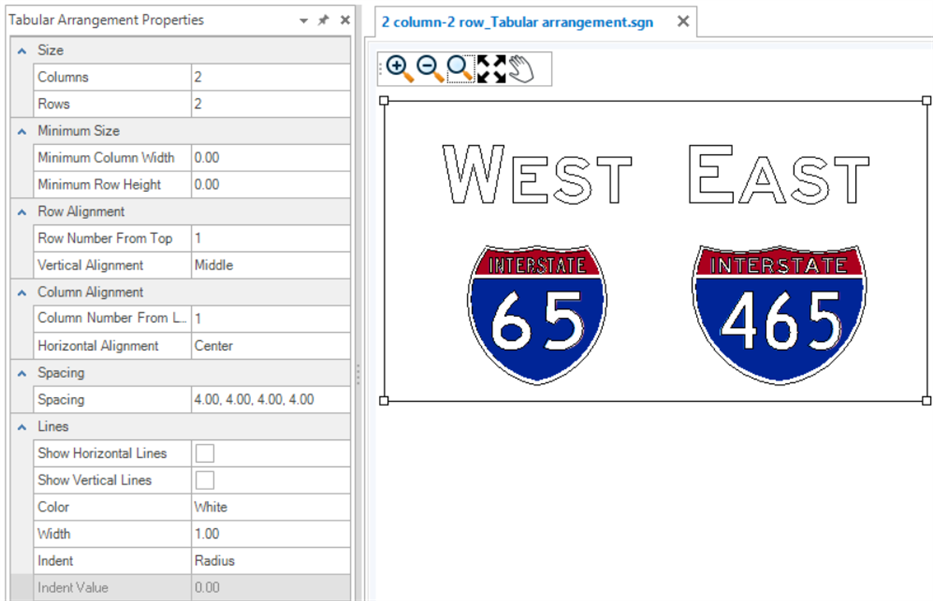
Task: Close the Tabular Arrangement Properties panel
Action: (x=345, y=20)
